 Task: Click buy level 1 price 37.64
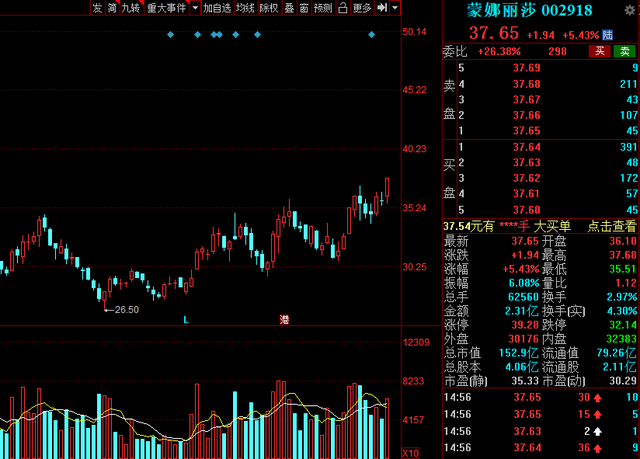point(527,147)
